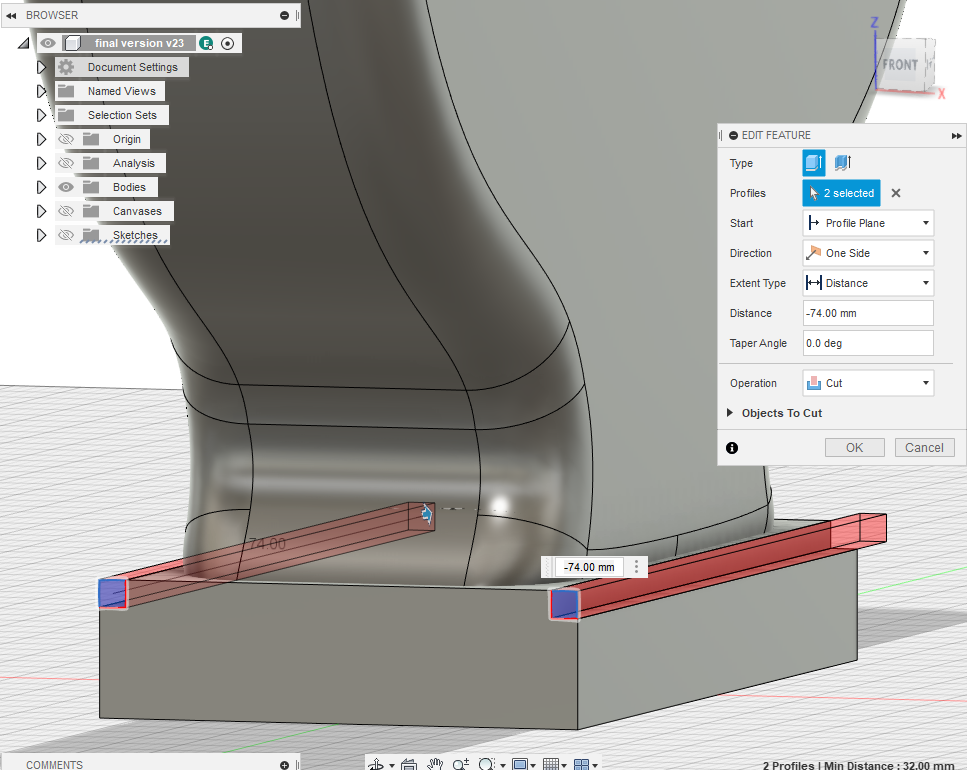The height and width of the screenshot is (770, 967).
Task: Collapse Edit Feature dialog with minus icon
Action: point(733,136)
